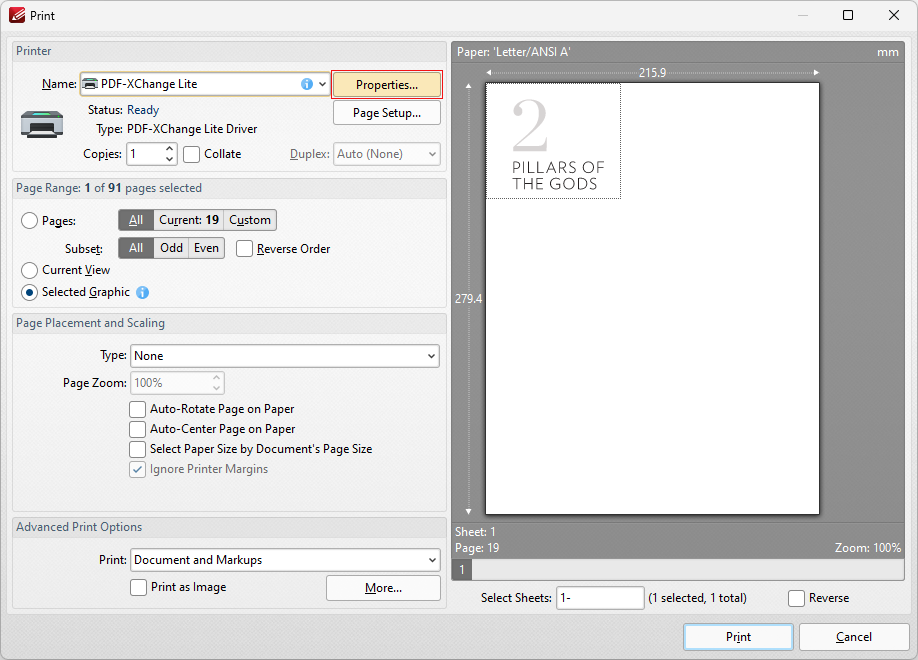The image size is (918, 660).
Task: Click the Copies input field
Action: pos(145,154)
